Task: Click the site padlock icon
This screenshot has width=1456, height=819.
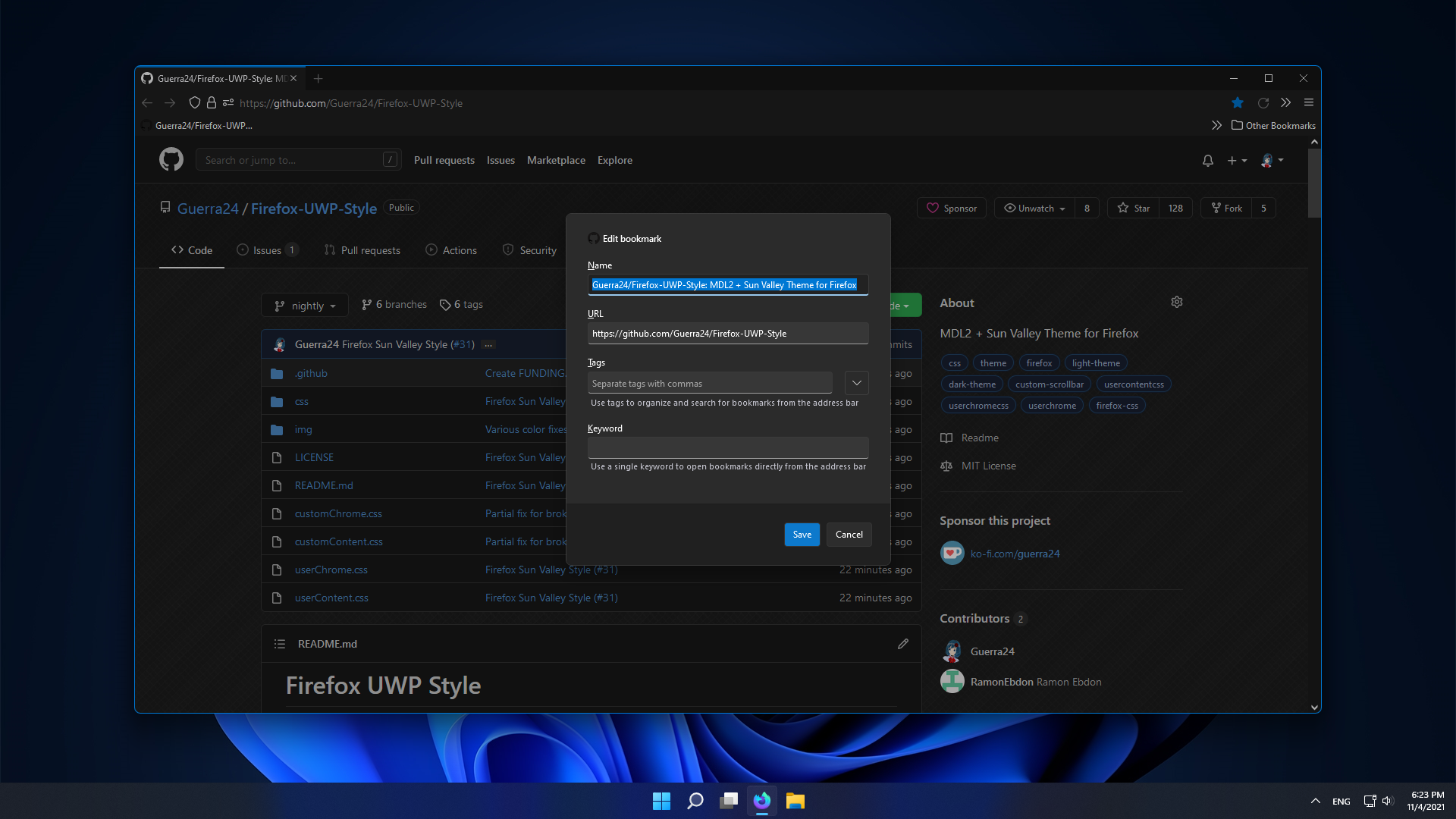Action: [x=212, y=103]
